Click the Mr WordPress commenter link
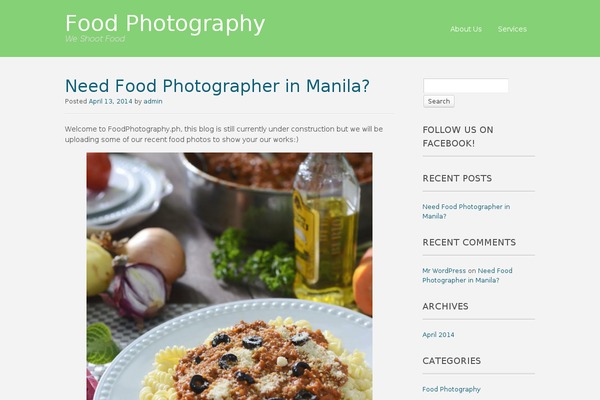Screen dimensions: 600x400 tap(444, 271)
